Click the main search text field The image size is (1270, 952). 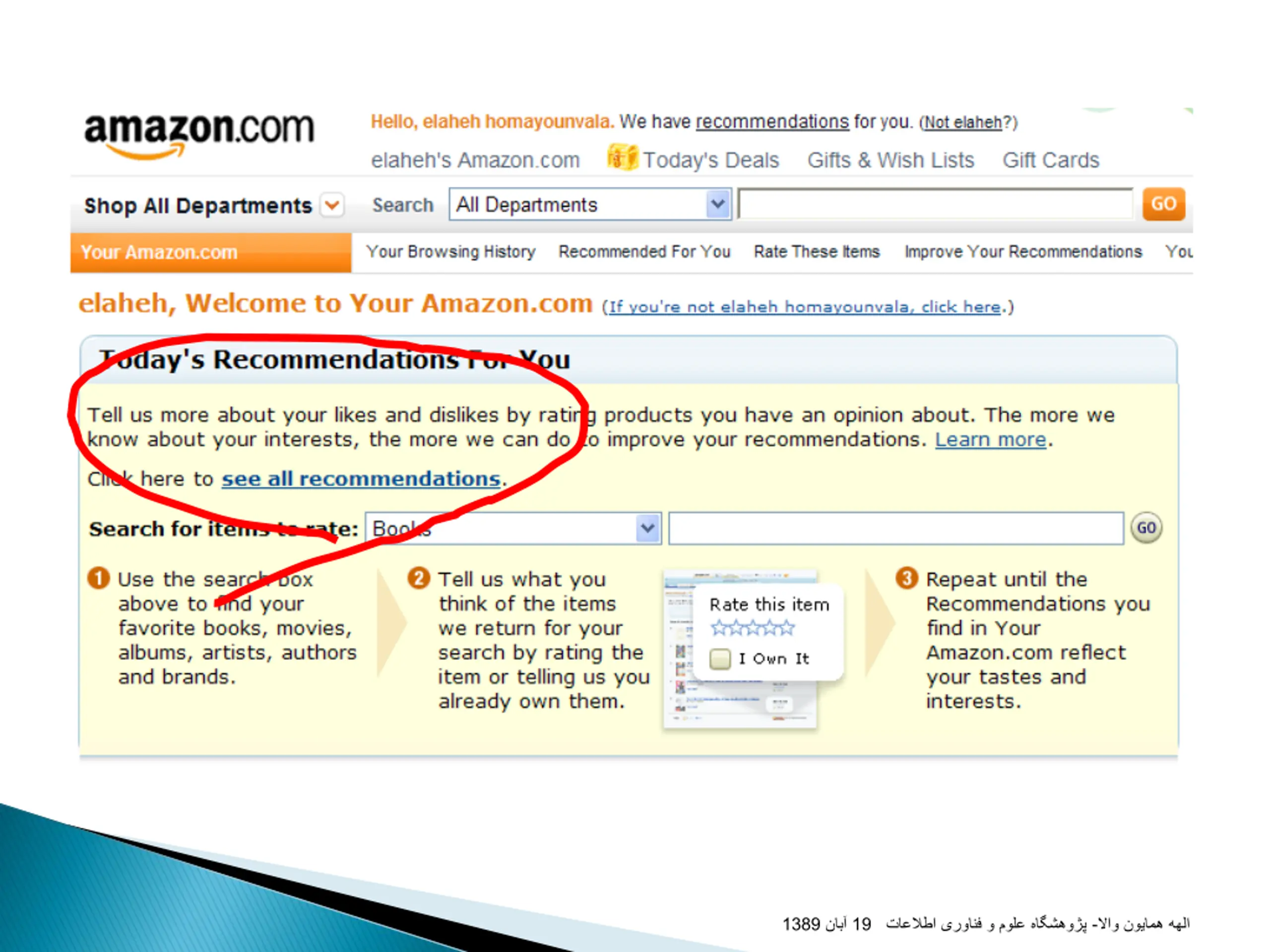point(935,204)
